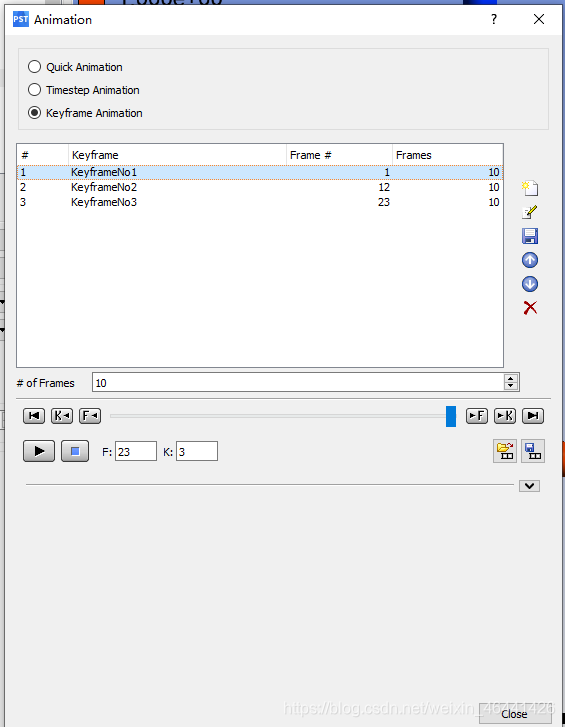Image resolution: width=565 pixels, height=727 pixels.
Task: Go to next keyframe (►K) button
Action: coord(505,416)
